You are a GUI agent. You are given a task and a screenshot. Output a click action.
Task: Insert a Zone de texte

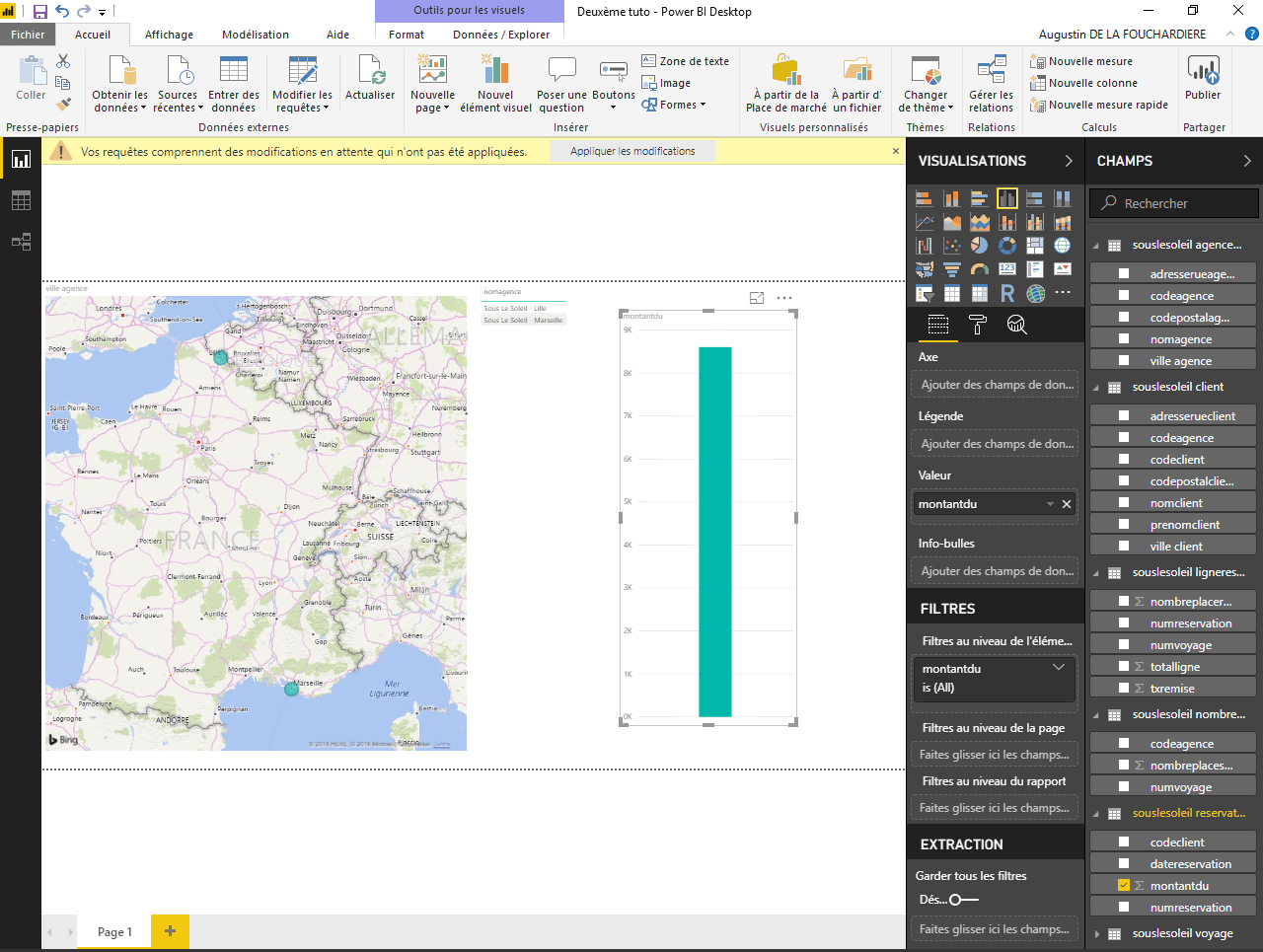685,61
